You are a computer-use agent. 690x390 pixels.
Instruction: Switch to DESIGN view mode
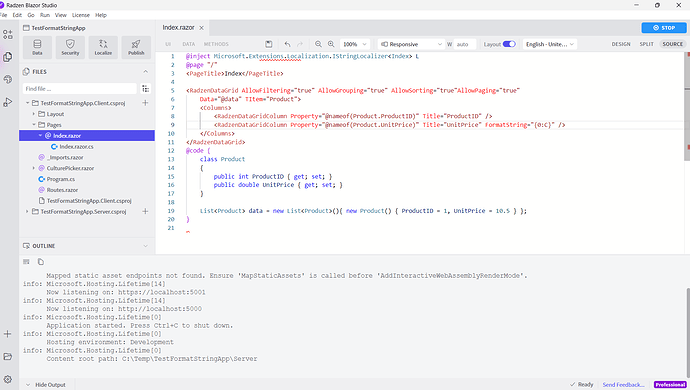(x=621, y=44)
